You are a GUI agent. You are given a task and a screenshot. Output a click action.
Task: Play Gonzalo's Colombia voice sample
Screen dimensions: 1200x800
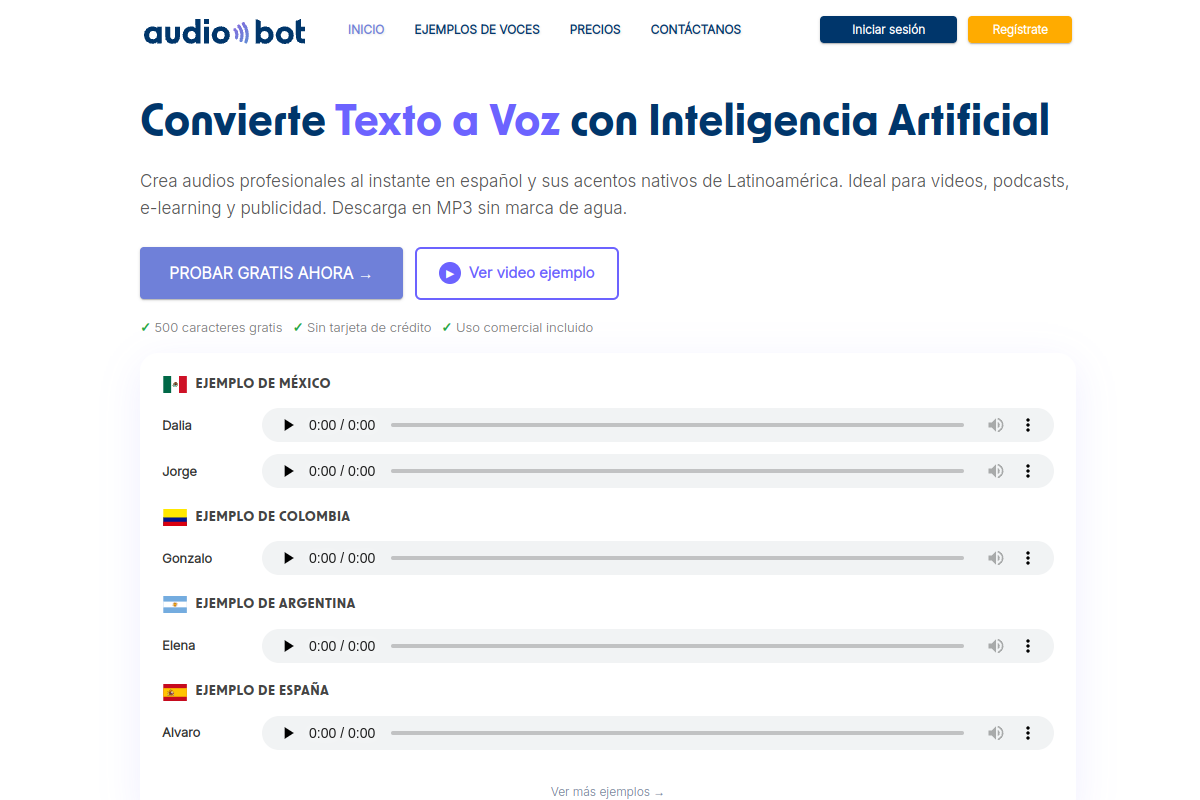click(289, 558)
